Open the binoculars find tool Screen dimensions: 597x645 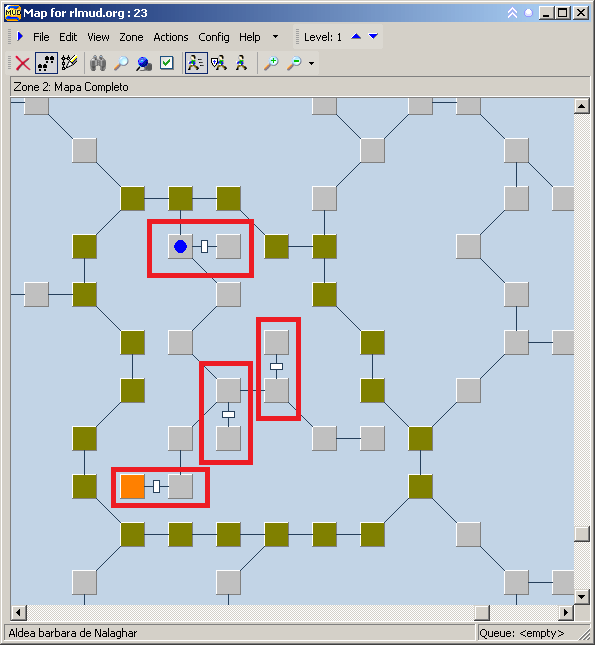pos(98,63)
